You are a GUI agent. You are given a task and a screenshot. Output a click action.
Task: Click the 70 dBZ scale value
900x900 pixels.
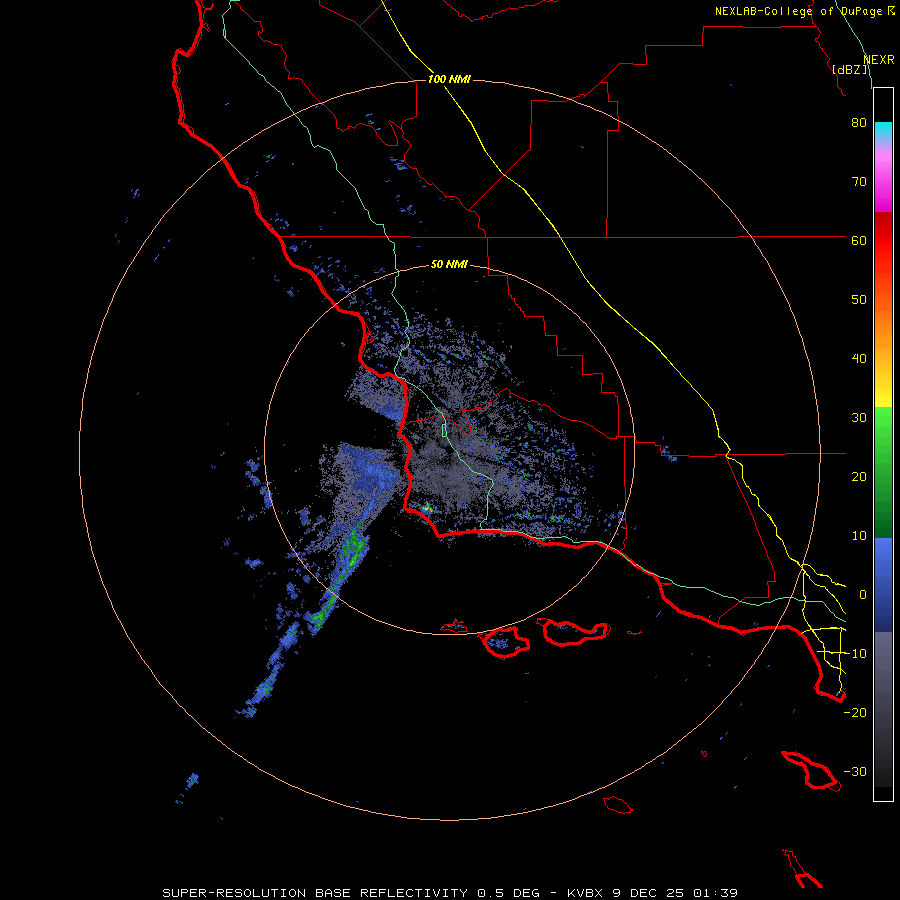(x=859, y=182)
